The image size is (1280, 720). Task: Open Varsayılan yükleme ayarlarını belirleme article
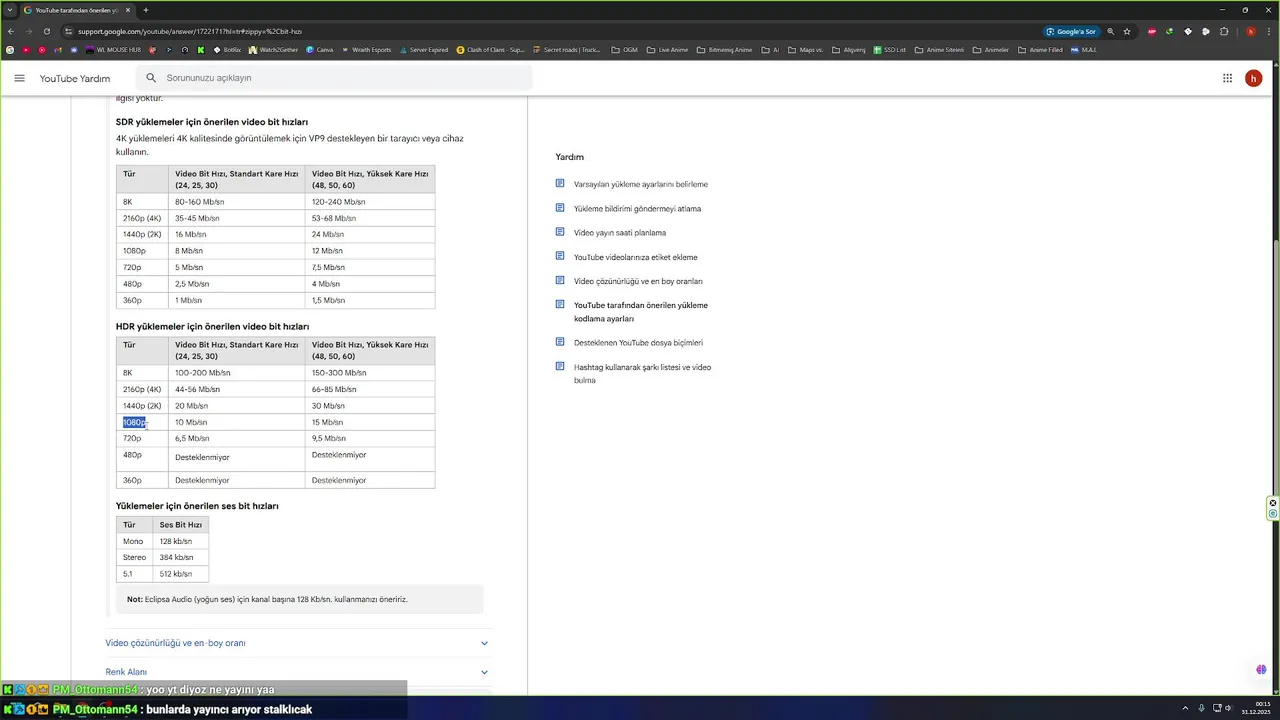(x=641, y=184)
